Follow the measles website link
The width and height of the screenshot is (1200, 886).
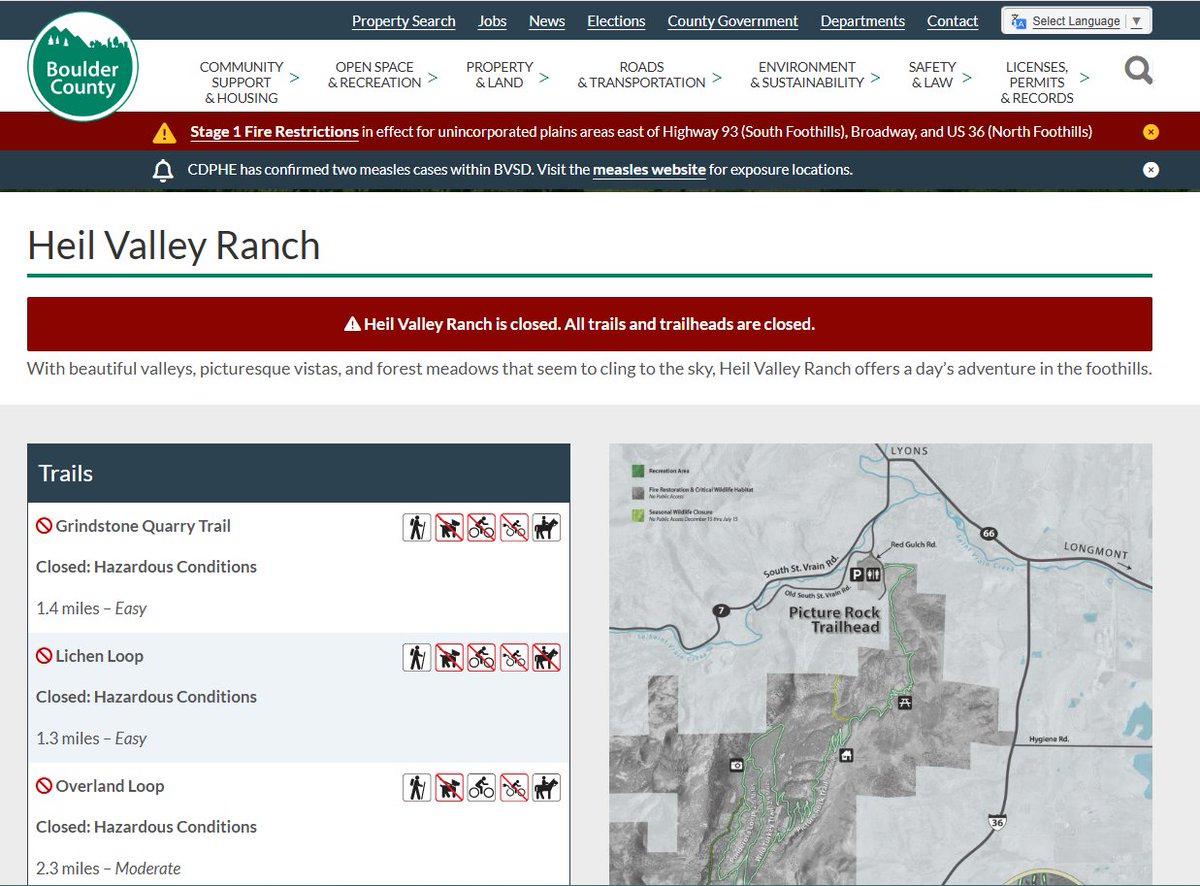649,170
